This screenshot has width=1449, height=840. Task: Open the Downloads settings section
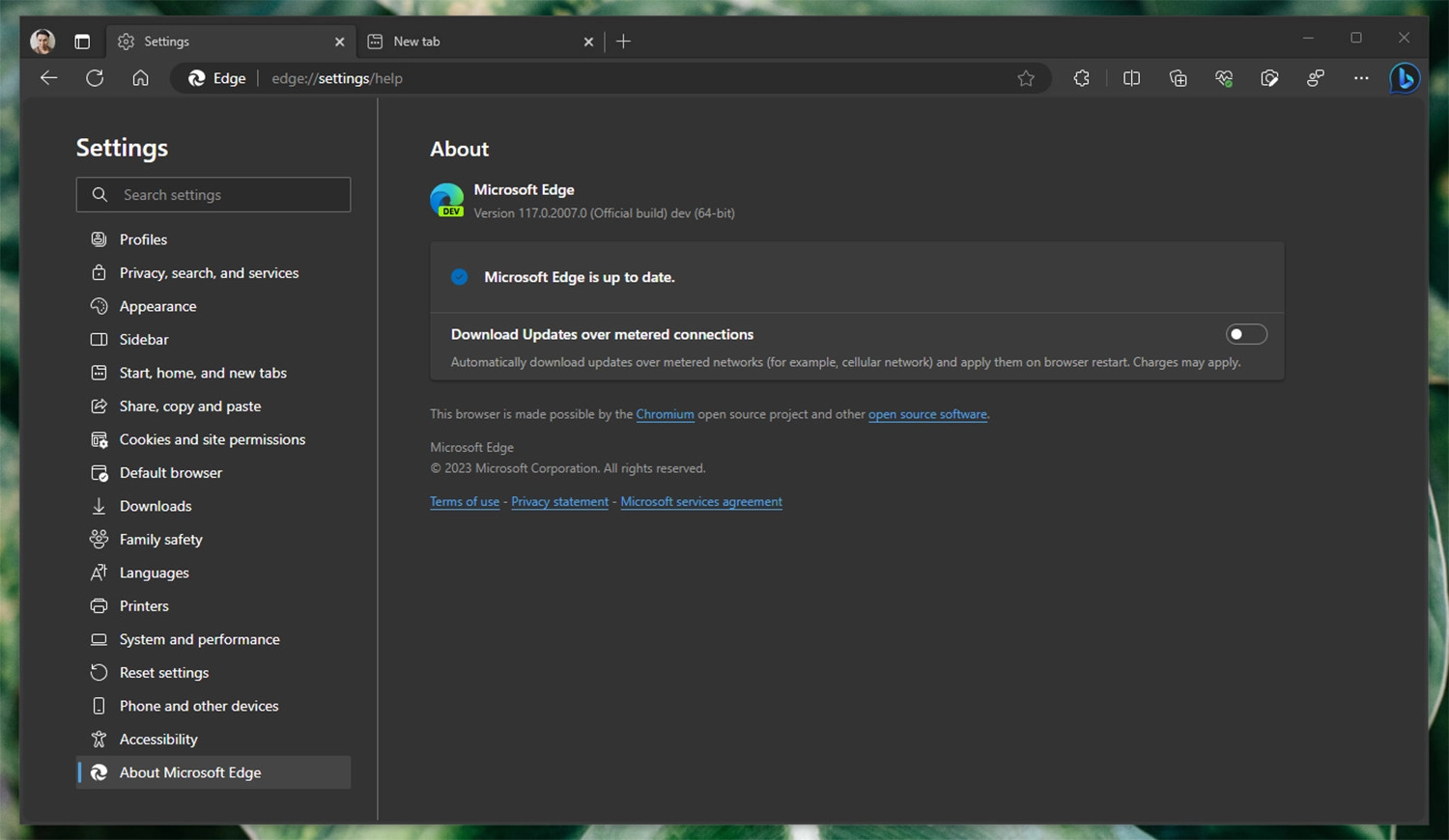(x=213, y=506)
